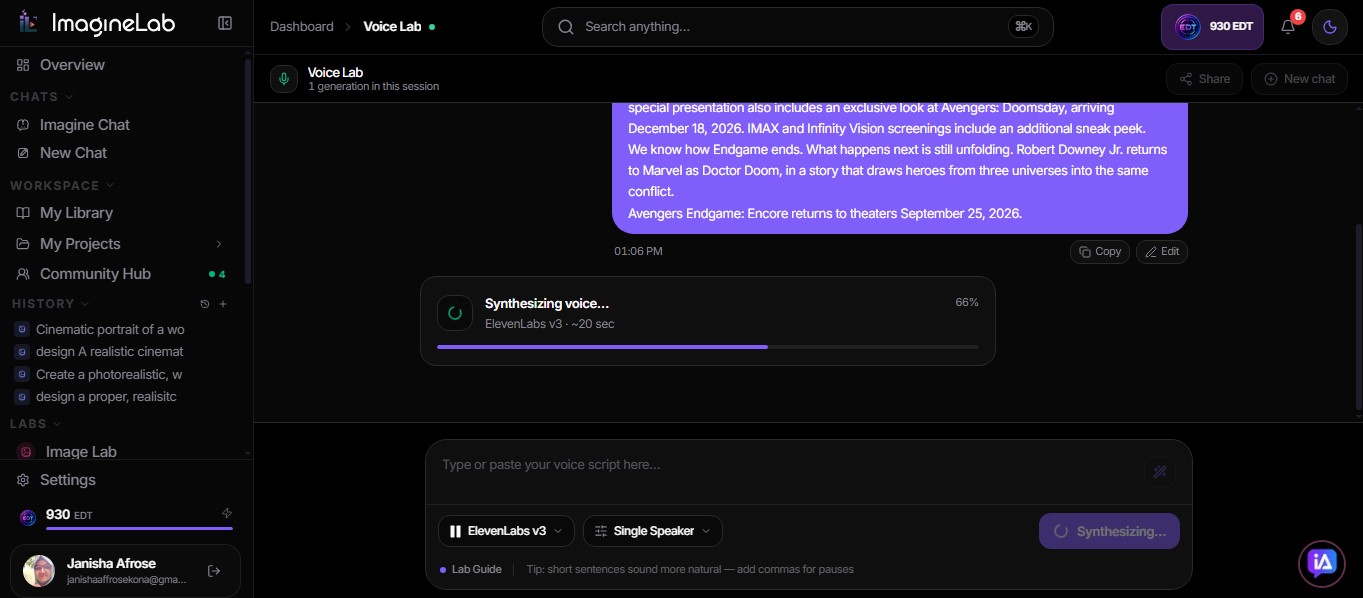The image size is (1363, 598).
Task: Collapse the LABS section header
Action: coord(35,424)
